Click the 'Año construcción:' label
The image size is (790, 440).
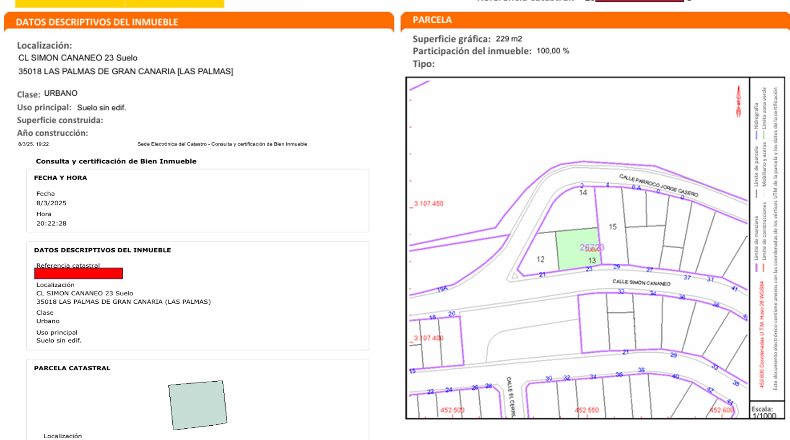pyautogui.click(x=52, y=133)
